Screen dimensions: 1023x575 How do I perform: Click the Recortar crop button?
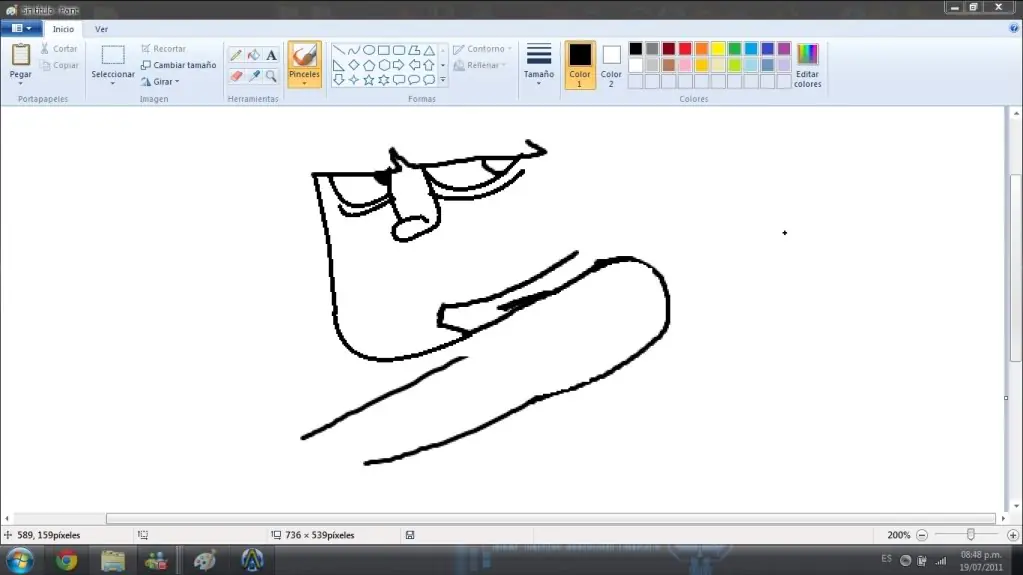(164, 49)
